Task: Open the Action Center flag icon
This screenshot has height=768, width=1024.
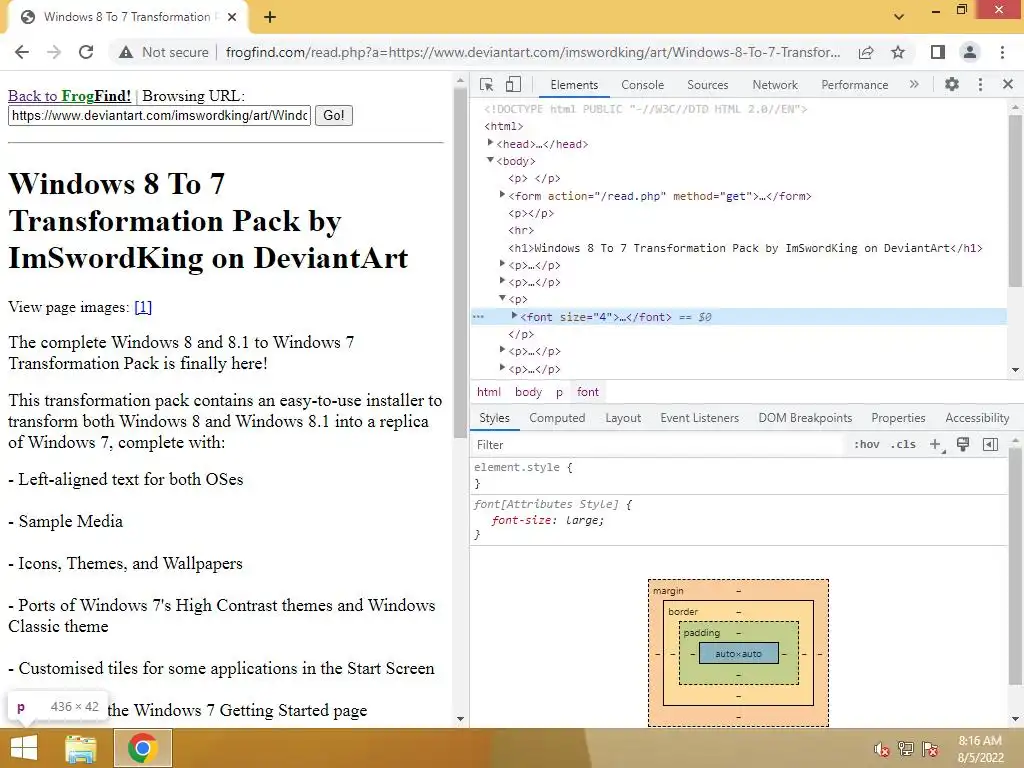Action: coord(930,749)
